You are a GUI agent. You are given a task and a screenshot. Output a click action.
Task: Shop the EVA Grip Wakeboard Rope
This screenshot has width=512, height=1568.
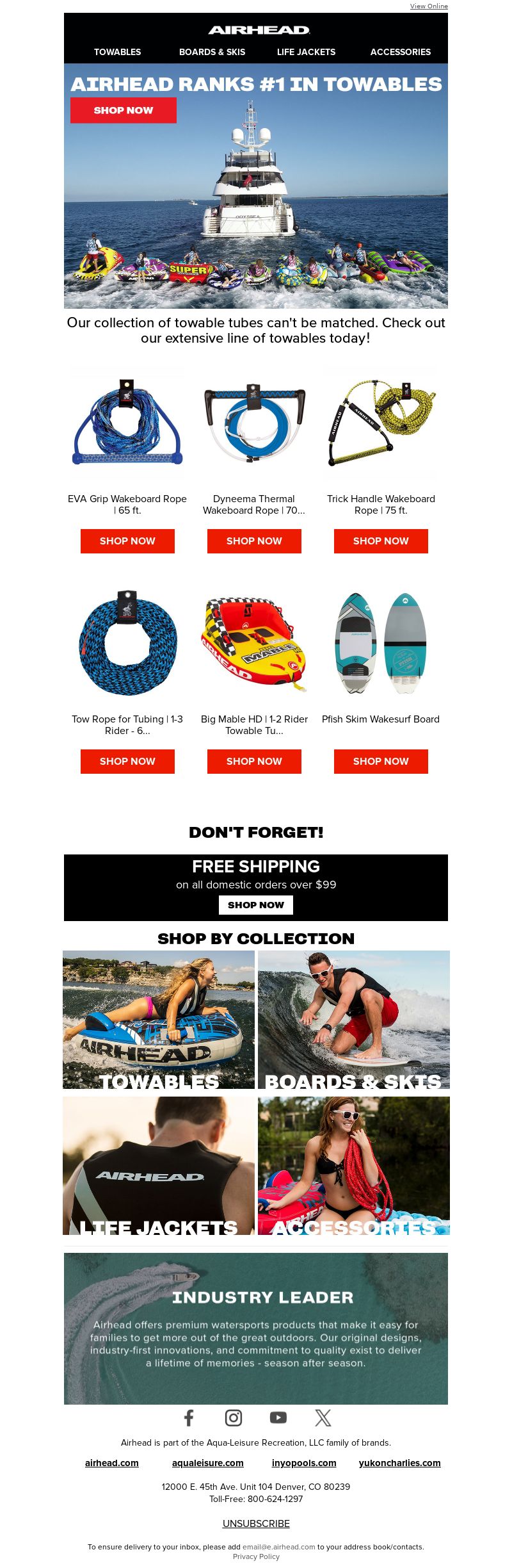pyautogui.click(x=127, y=541)
